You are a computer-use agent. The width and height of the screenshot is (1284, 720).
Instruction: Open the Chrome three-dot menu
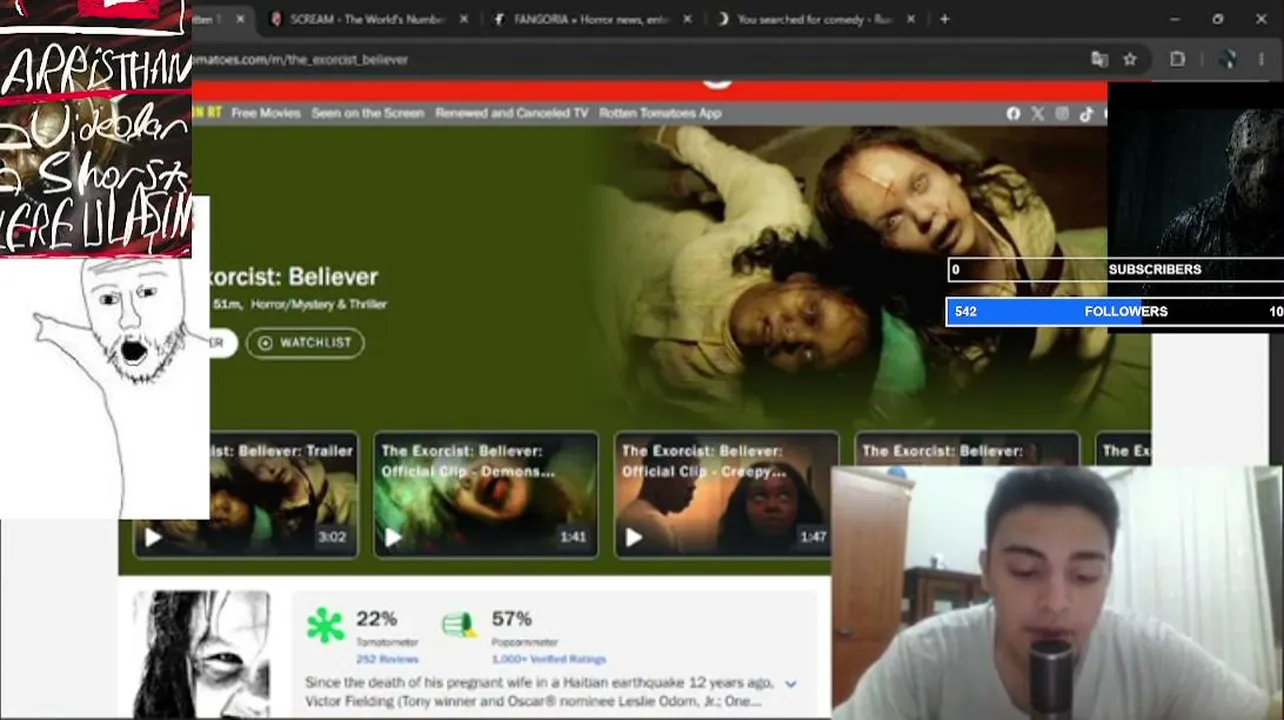(1262, 59)
